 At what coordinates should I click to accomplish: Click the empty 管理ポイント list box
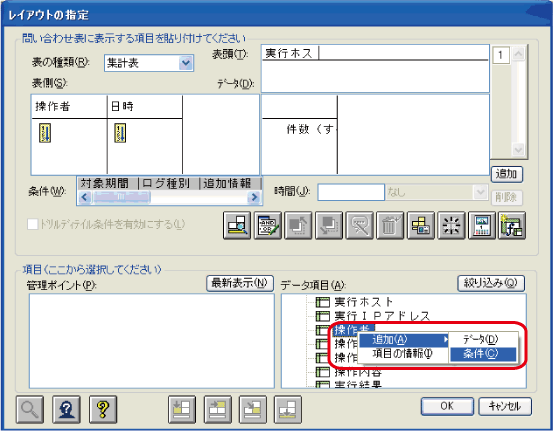coord(152,341)
